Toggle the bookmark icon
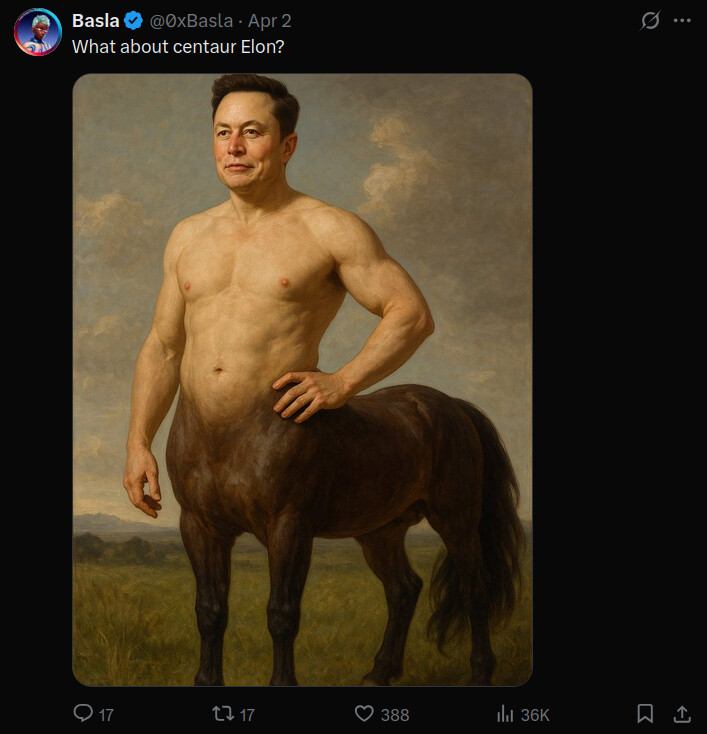The width and height of the screenshot is (707, 734). [x=645, y=714]
